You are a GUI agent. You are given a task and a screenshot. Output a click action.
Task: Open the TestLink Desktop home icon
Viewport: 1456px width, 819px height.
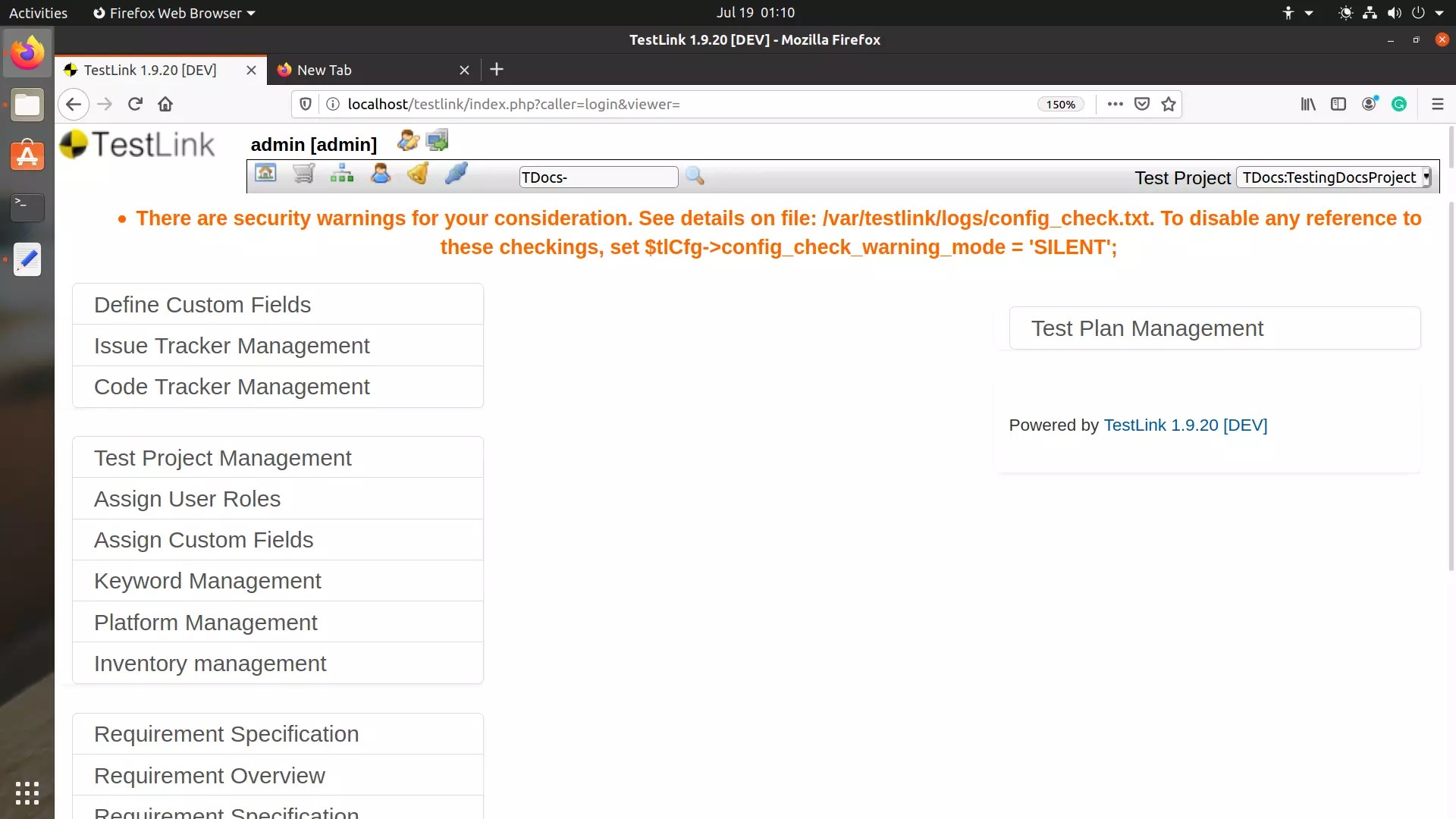(x=265, y=173)
